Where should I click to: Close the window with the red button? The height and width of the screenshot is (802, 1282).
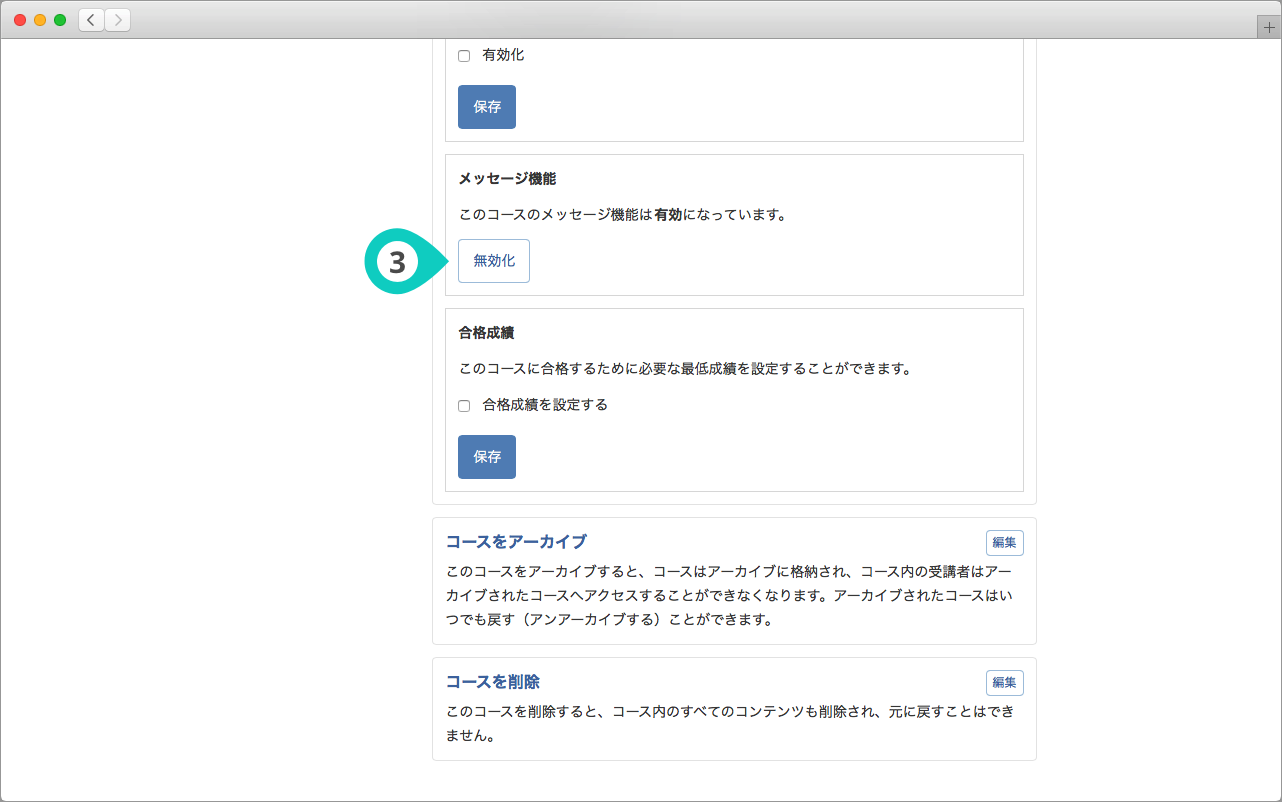click(x=20, y=20)
